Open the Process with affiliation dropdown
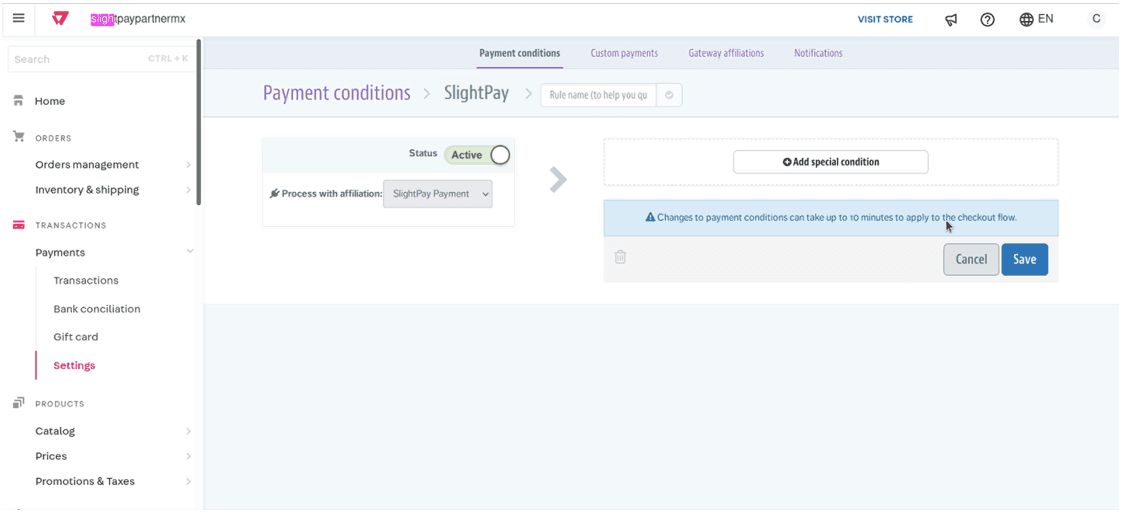The width and height of the screenshot is (1126, 516). 438,194
